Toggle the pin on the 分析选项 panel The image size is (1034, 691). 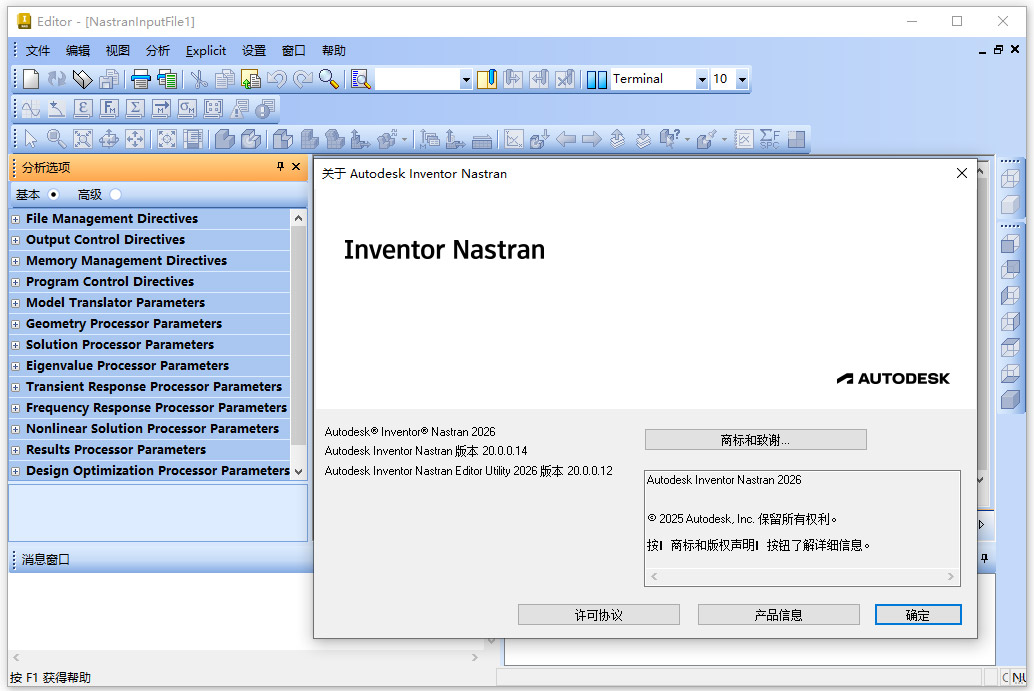(279, 166)
